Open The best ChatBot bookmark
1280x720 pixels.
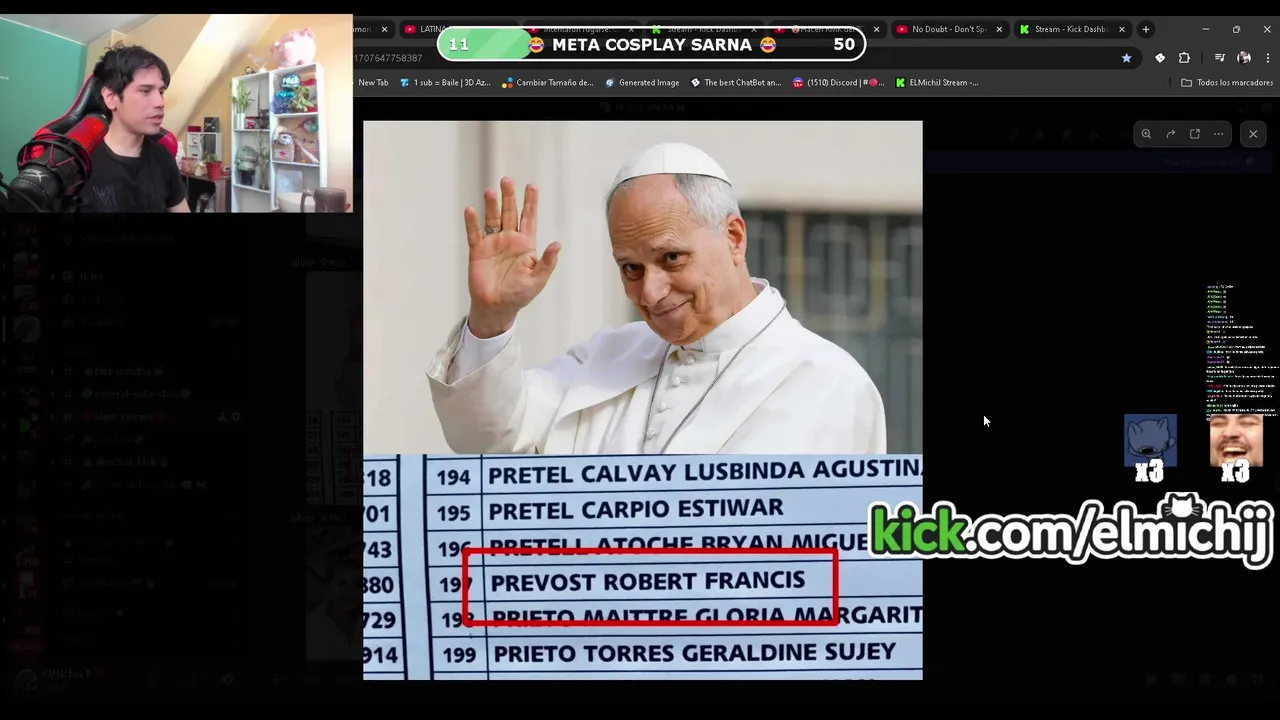tap(736, 83)
